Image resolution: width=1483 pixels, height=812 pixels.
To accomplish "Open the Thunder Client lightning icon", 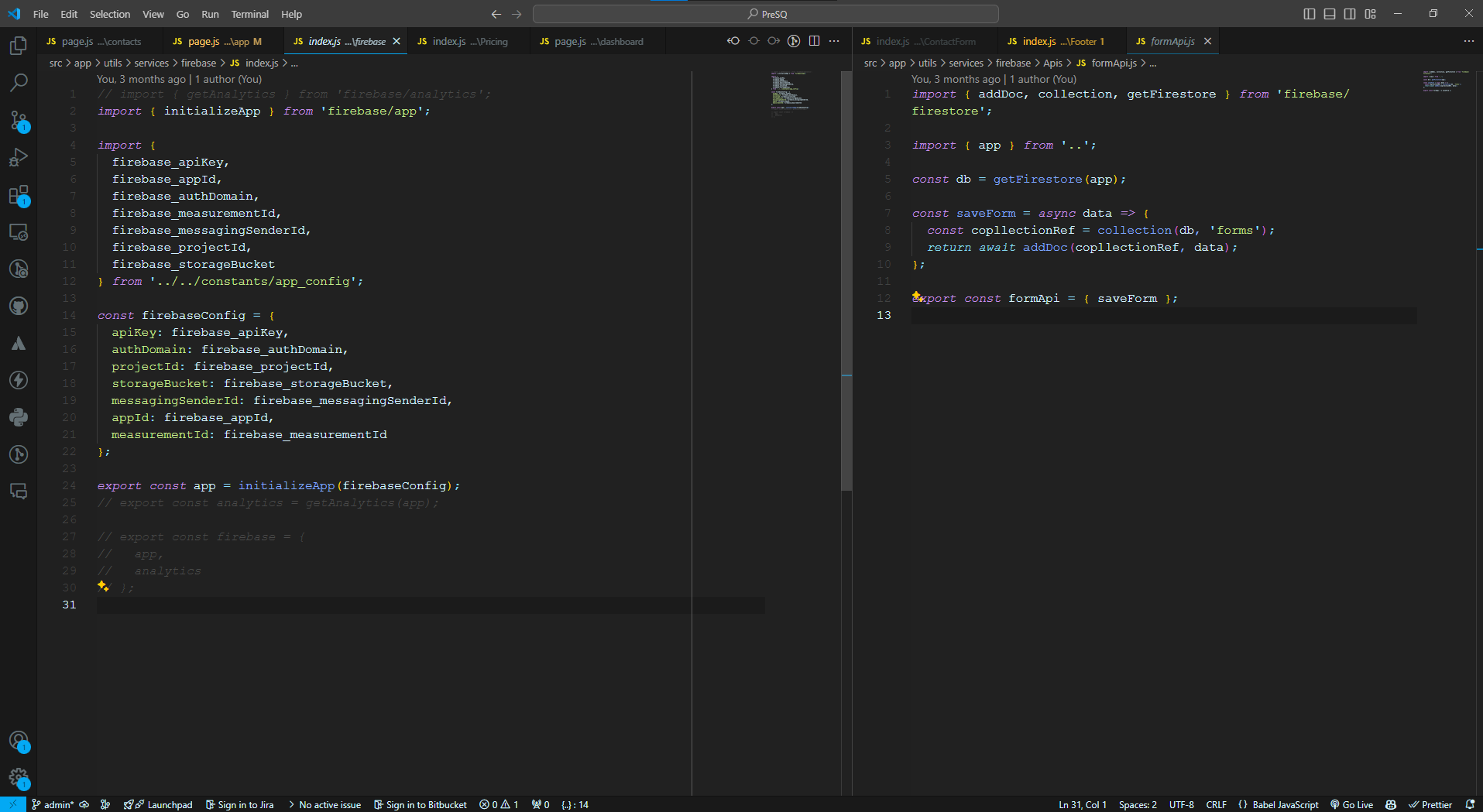I will click(19, 380).
